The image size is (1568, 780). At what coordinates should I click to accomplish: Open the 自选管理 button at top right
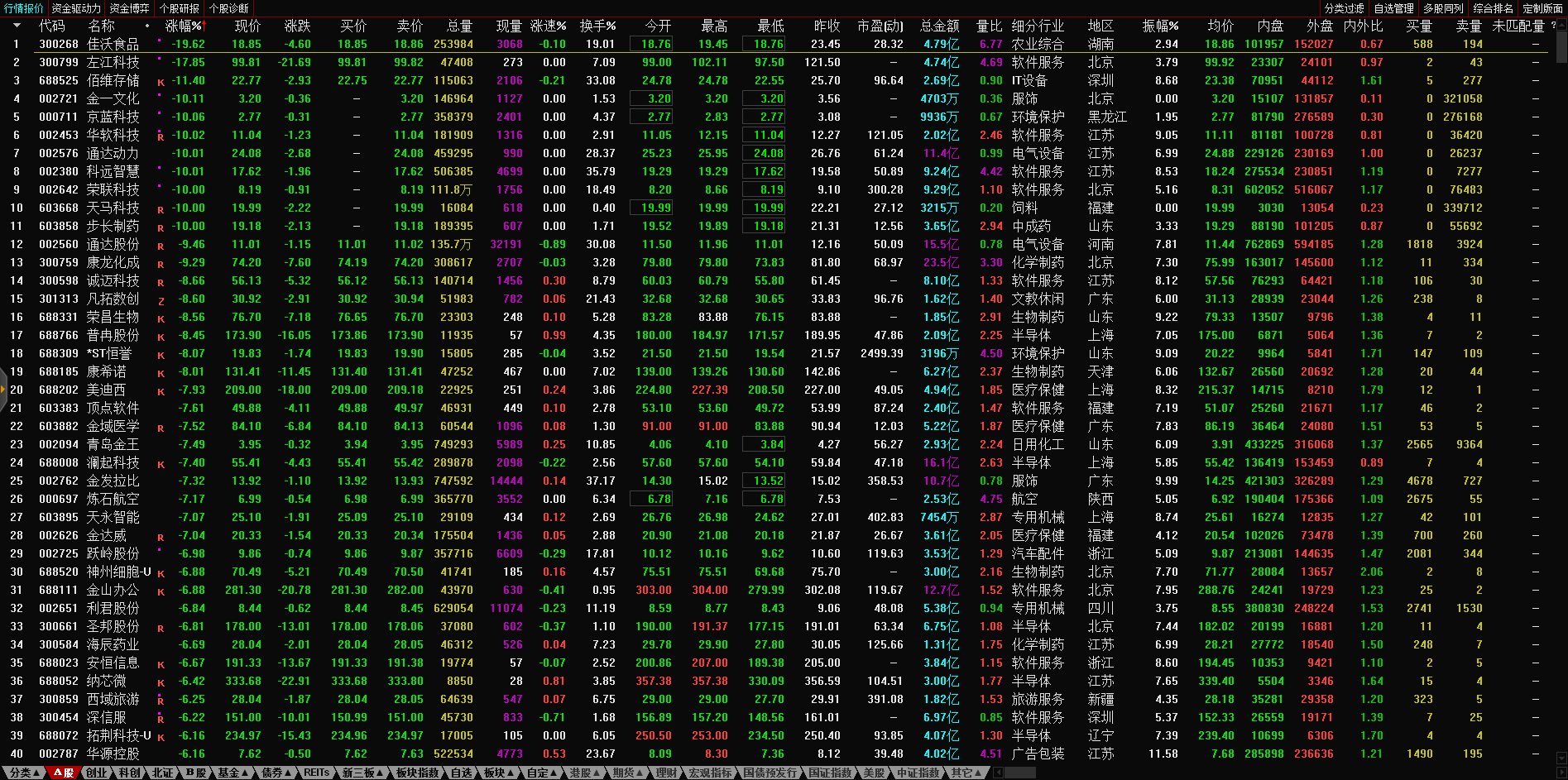[x=1394, y=8]
